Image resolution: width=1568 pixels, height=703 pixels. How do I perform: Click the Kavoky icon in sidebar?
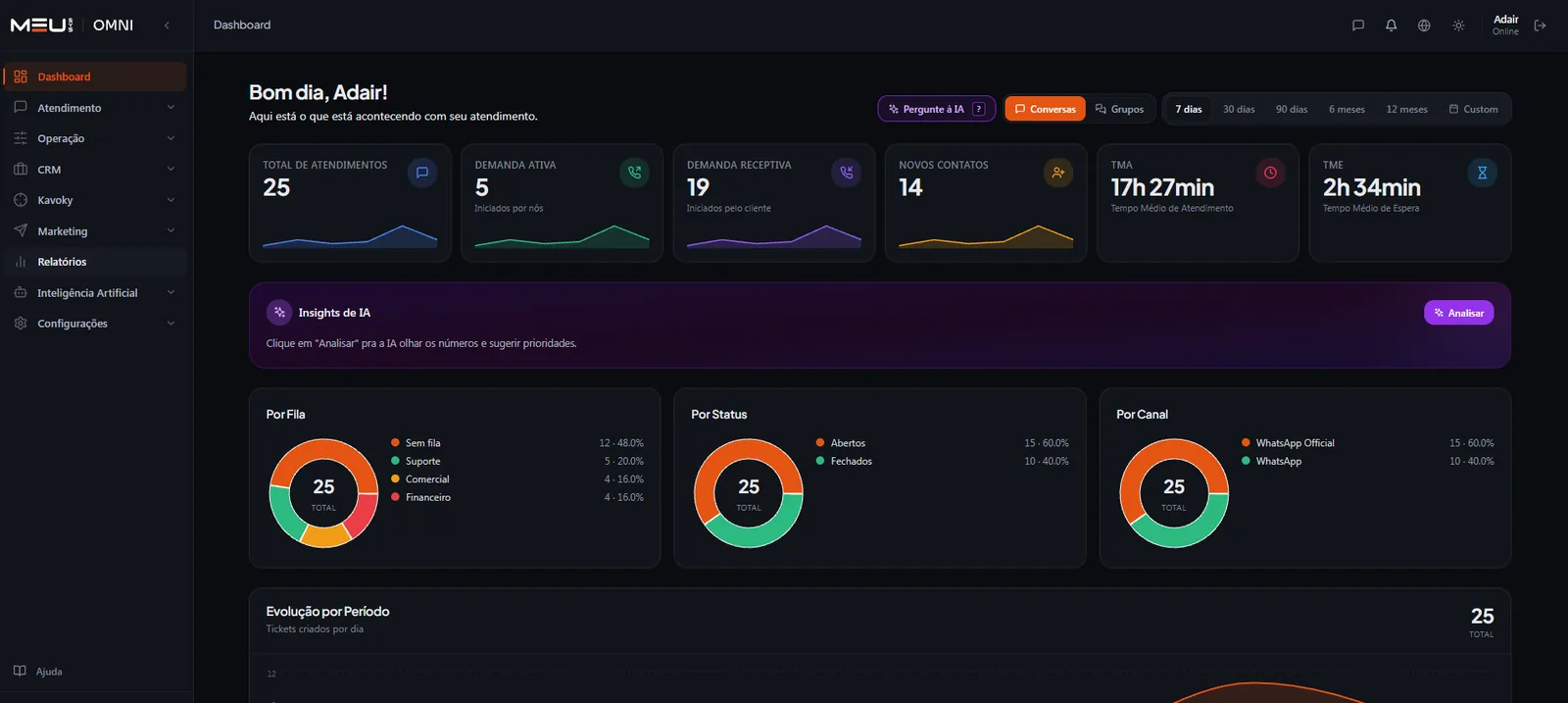tap(21, 200)
